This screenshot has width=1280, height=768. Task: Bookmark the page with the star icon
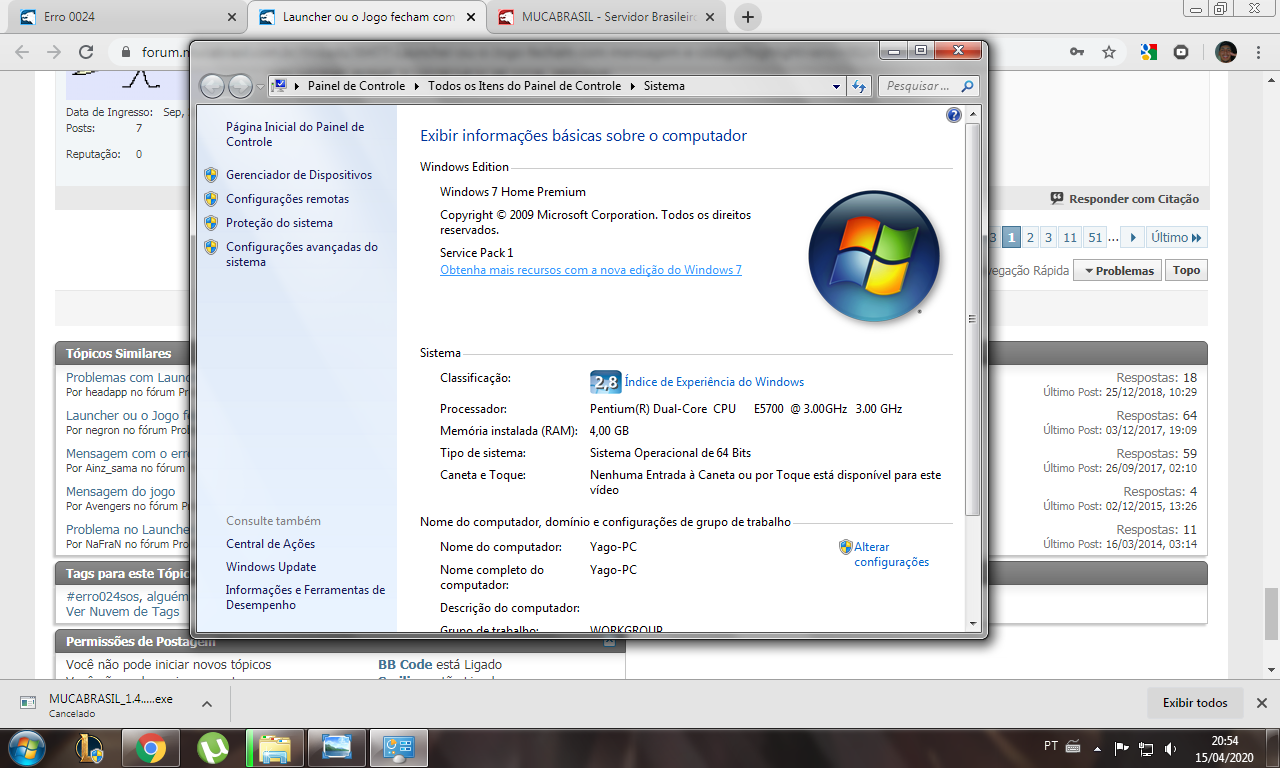1108,52
